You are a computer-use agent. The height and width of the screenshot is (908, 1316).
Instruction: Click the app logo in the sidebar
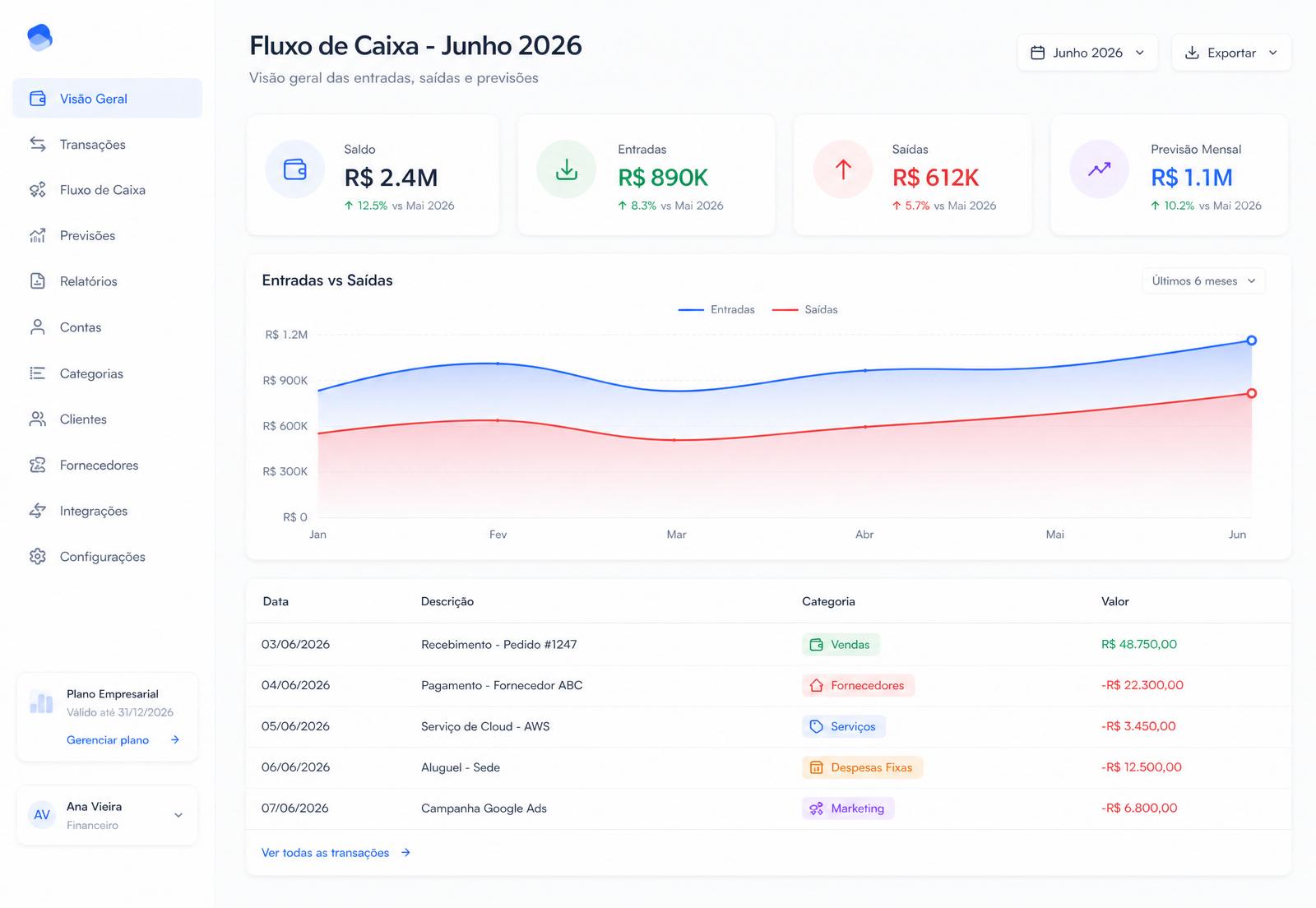coord(39,37)
